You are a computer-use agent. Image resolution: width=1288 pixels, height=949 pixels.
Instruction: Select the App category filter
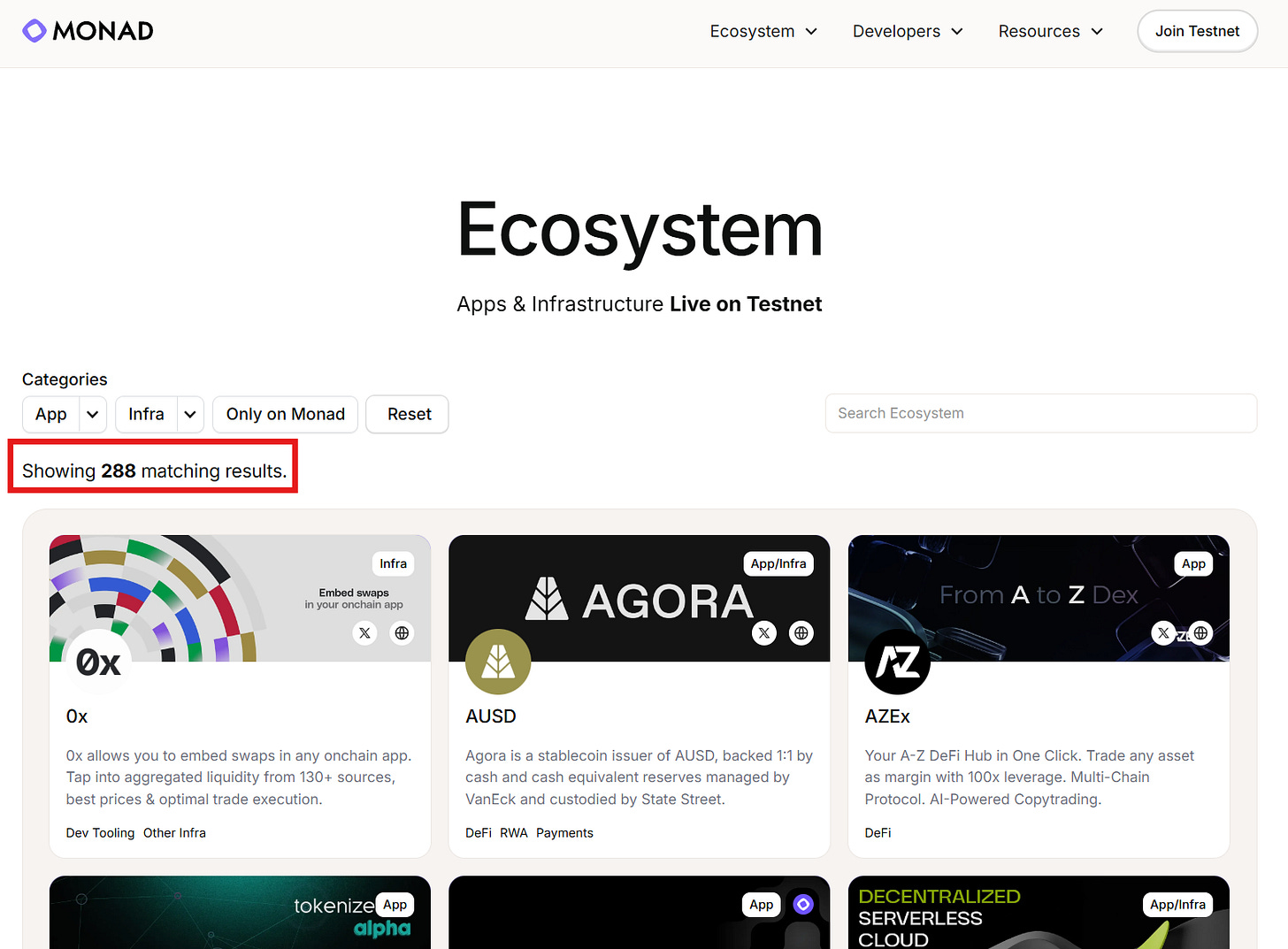tap(51, 414)
